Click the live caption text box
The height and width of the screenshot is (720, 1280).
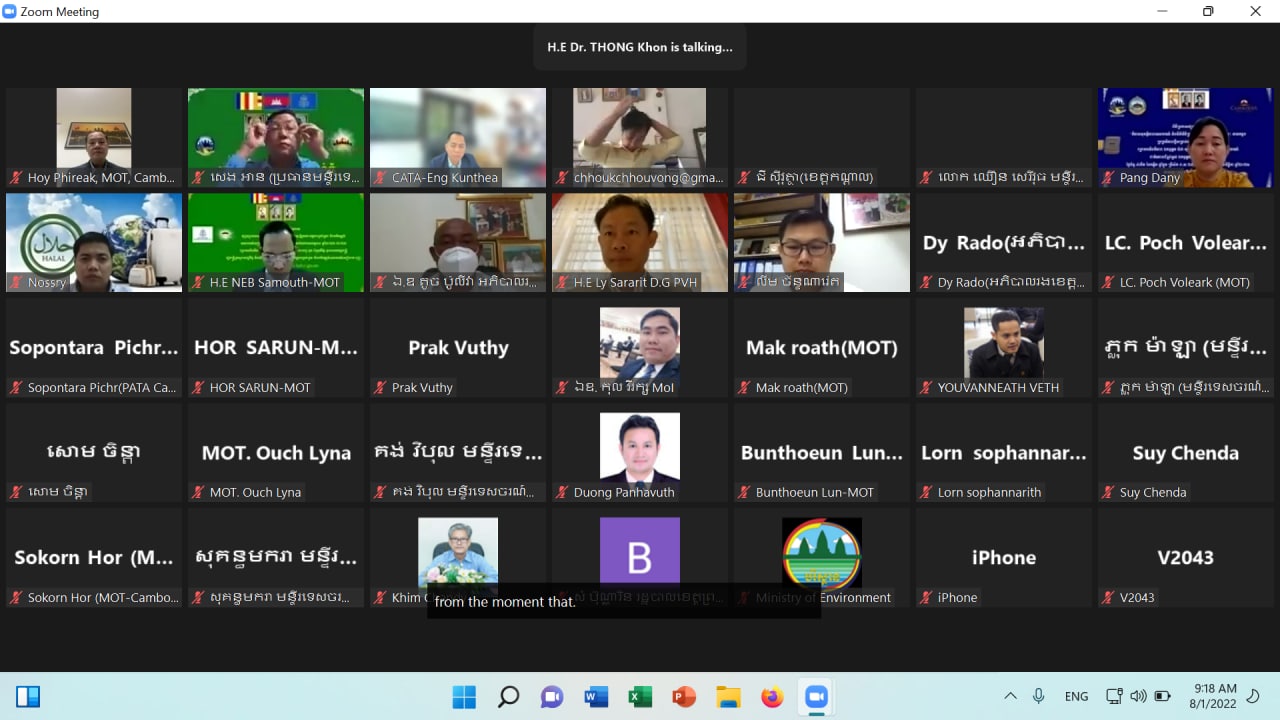(x=624, y=602)
